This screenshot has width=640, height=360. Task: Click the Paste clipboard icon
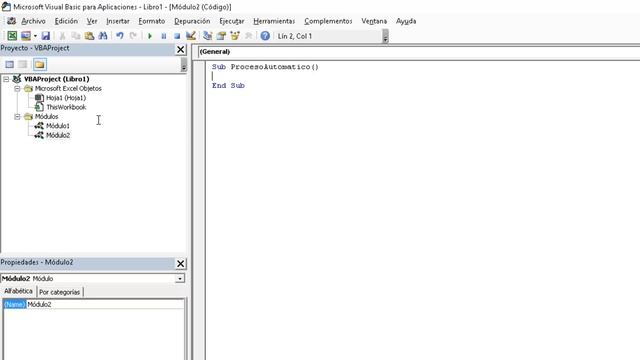tap(89, 36)
